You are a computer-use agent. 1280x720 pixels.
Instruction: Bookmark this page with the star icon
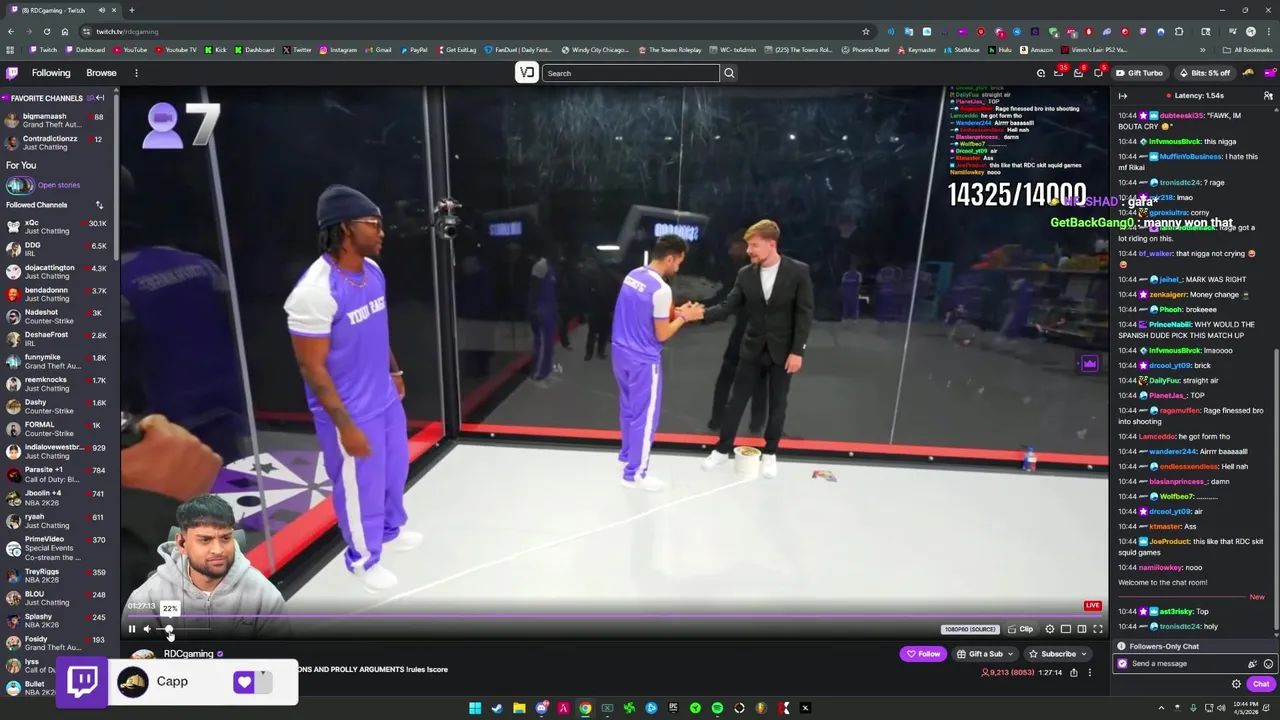(866, 31)
